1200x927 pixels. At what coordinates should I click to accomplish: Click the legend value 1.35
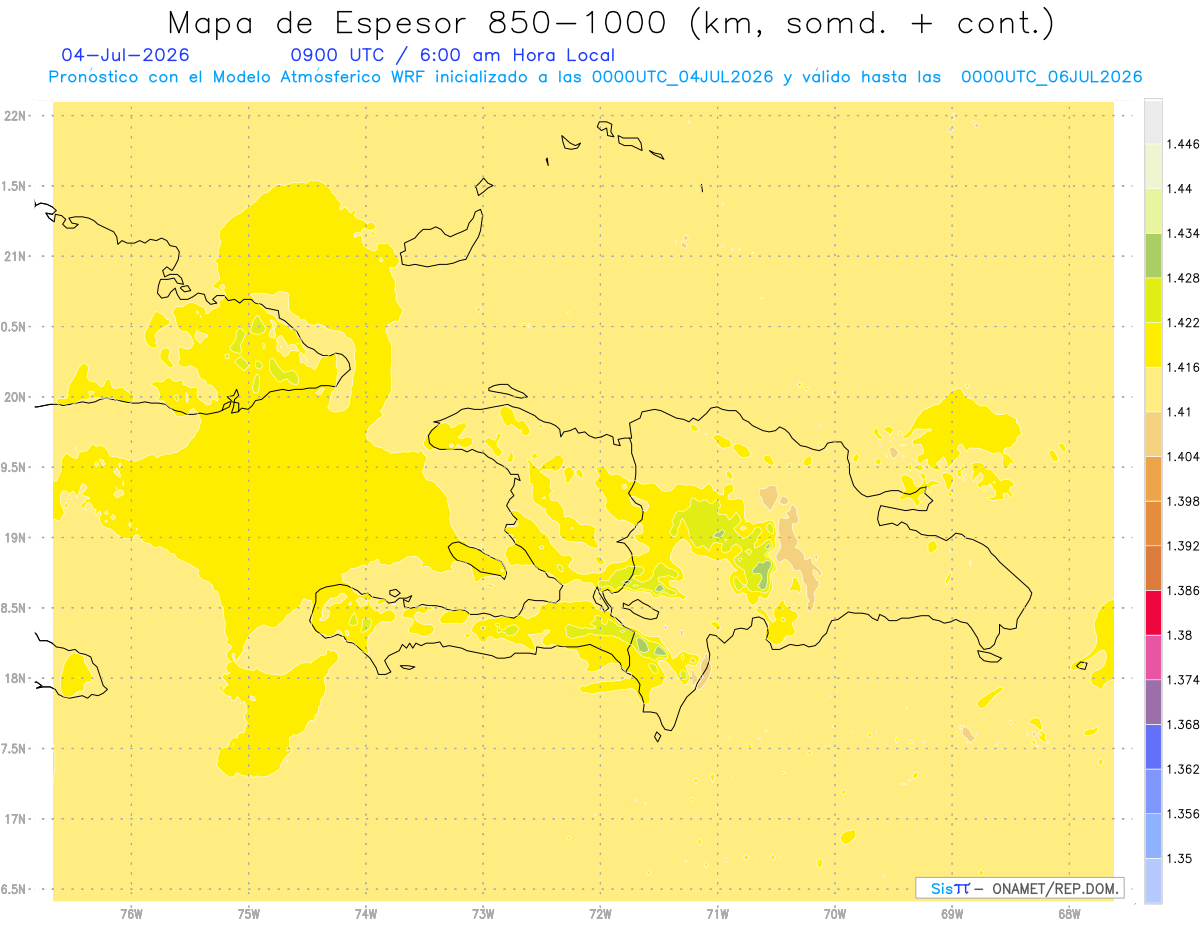1179,859
